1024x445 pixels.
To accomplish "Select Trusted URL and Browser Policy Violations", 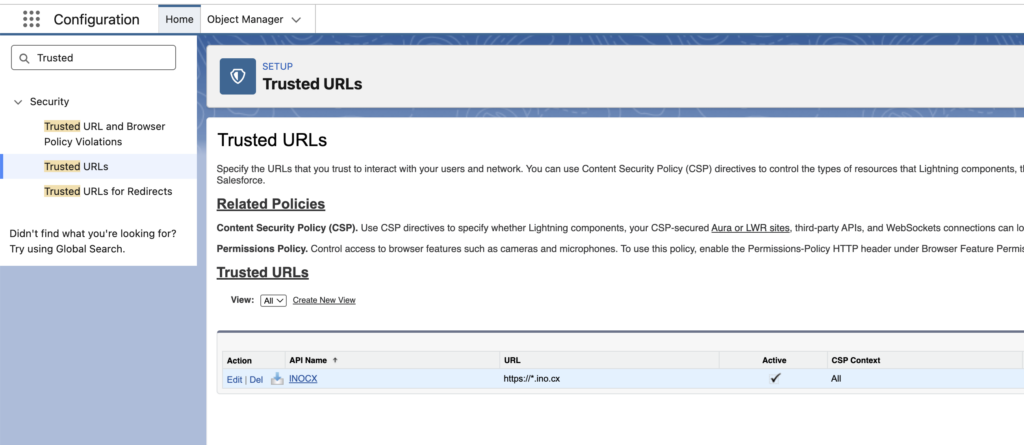I will click(x=104, y=134).
